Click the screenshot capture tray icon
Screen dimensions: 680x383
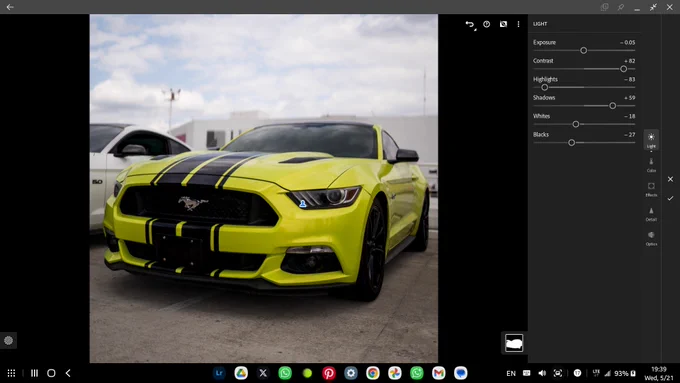pyautogui.click(x=558, y=373)
